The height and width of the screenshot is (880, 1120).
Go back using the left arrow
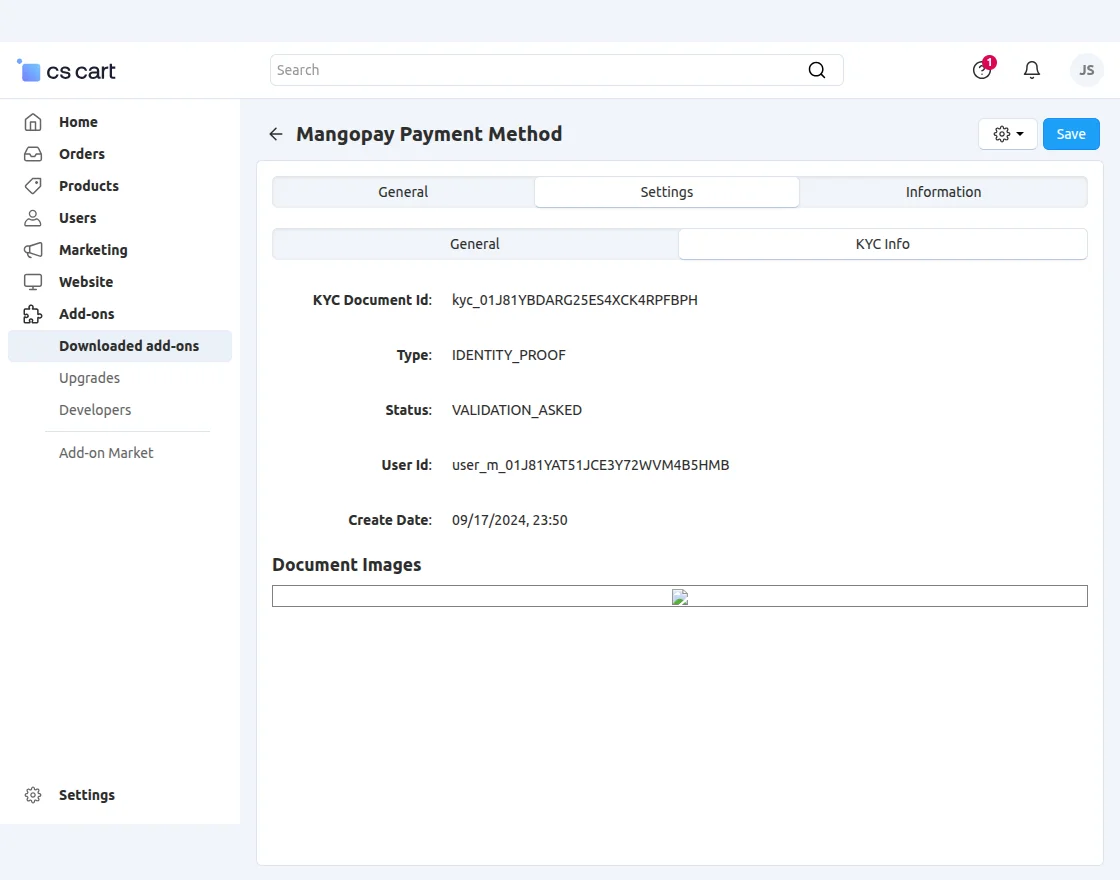coord(276,134)
